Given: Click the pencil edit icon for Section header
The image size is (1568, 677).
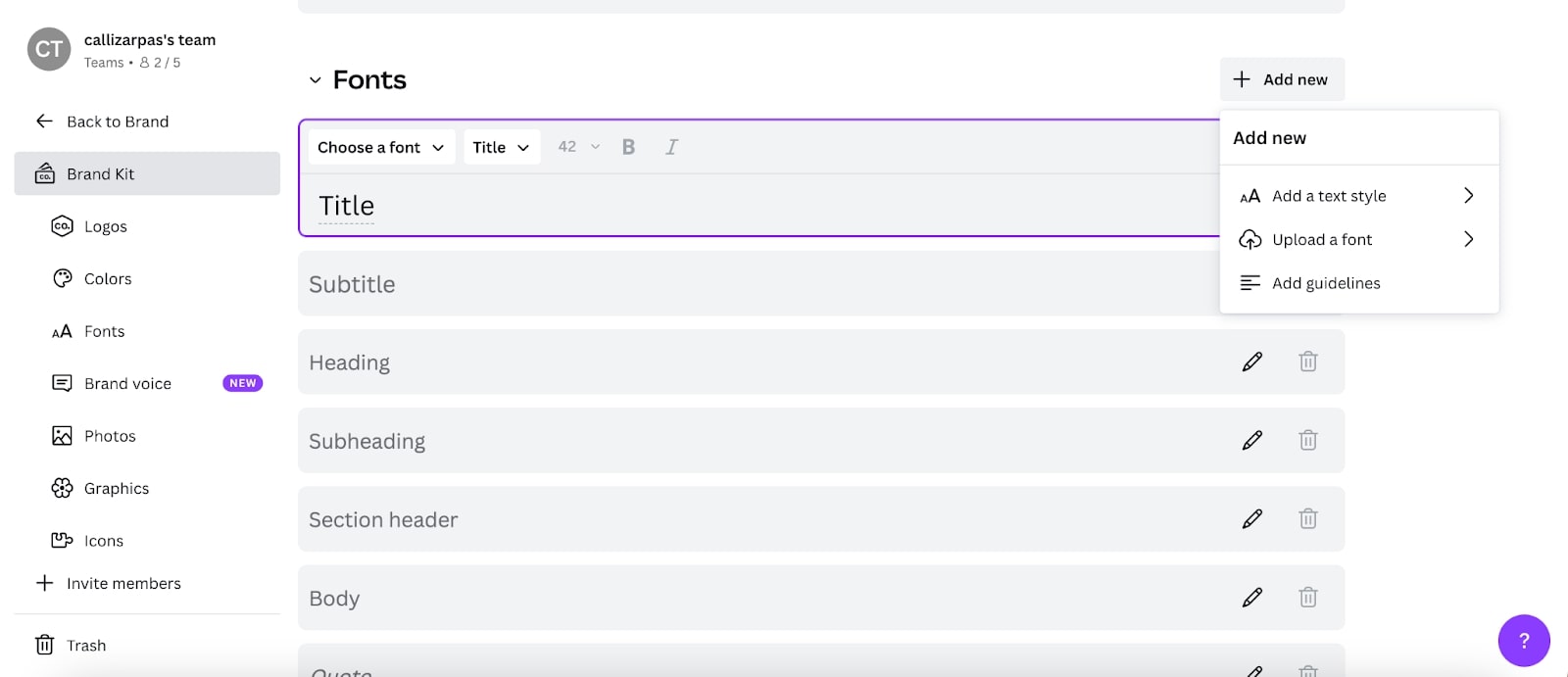Looking at the screenshot, I should pos(1251,518).
